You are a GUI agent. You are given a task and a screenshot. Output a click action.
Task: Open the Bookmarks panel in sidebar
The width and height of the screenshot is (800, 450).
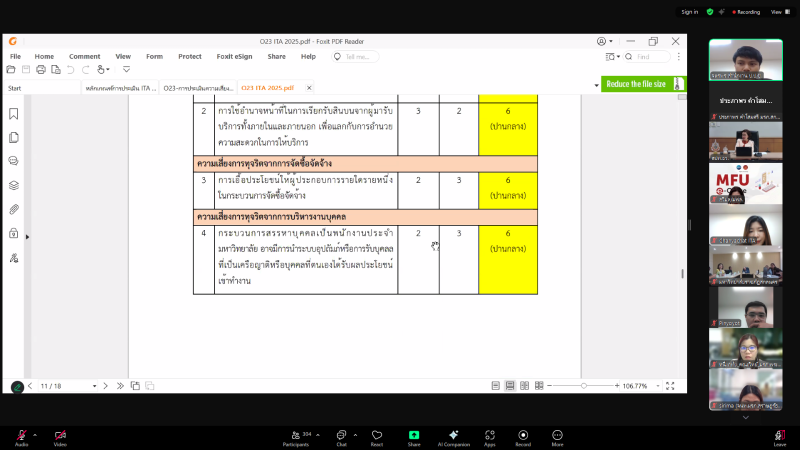(14, 112)
